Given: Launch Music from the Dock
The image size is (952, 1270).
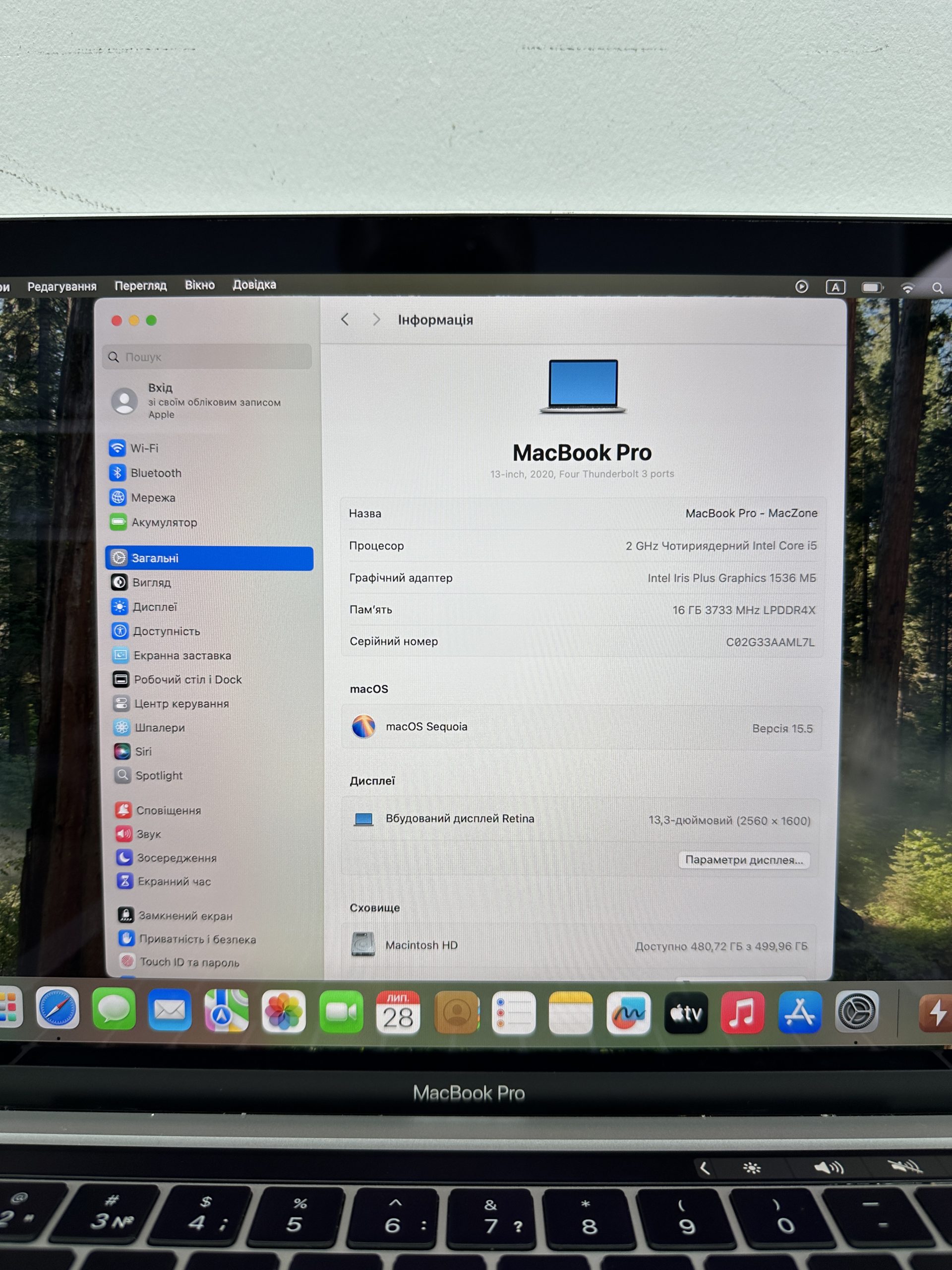Looking at the screenshot, I should point(743,1013).
